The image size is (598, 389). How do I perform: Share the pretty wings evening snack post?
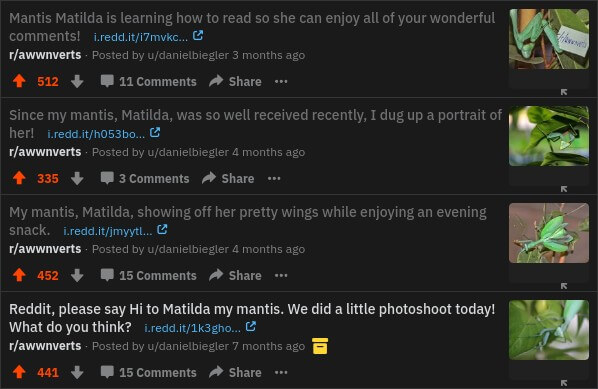[x=235, y=275]
